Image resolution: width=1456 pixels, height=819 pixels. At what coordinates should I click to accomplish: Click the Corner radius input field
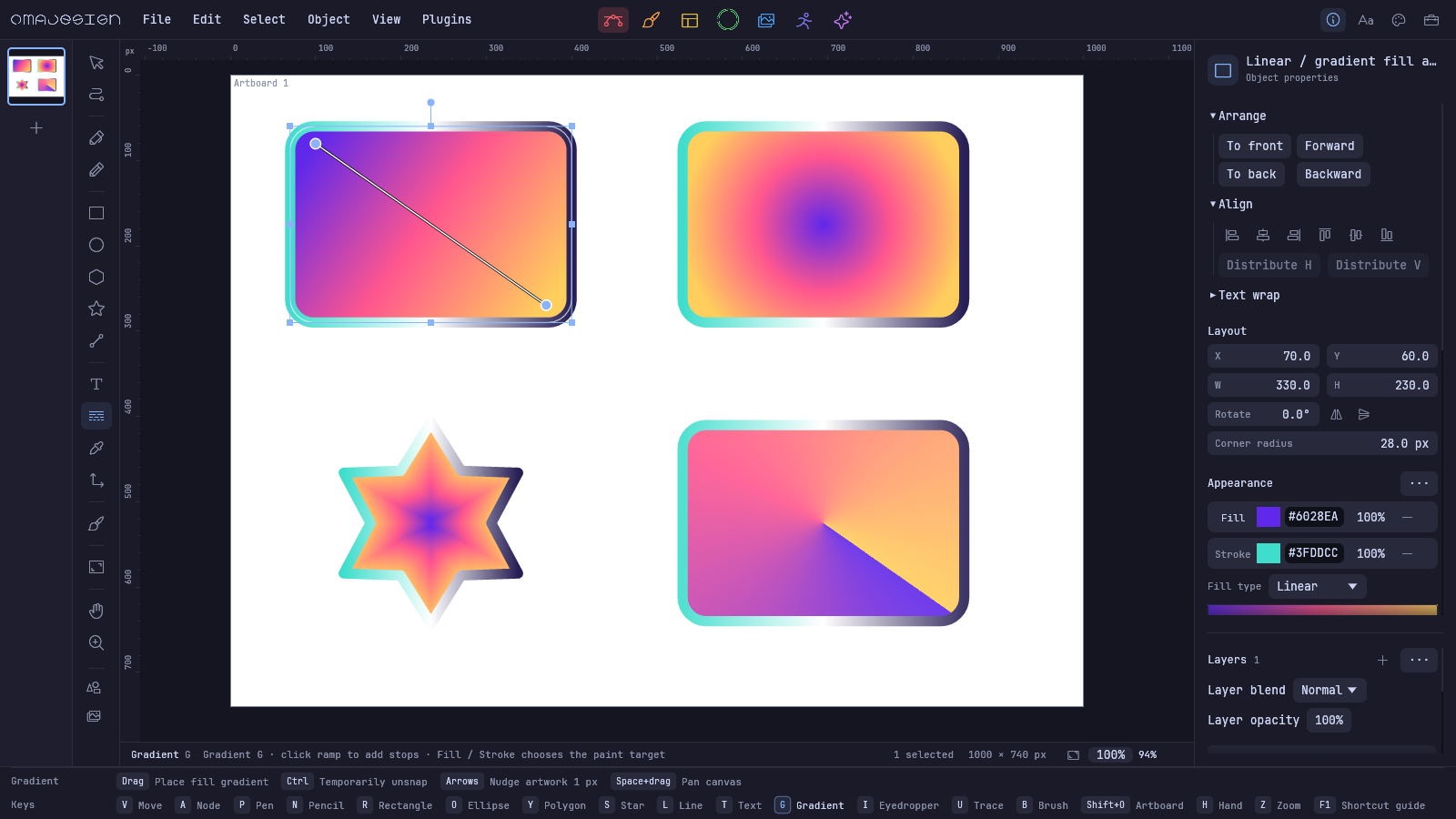[1322, 443]
